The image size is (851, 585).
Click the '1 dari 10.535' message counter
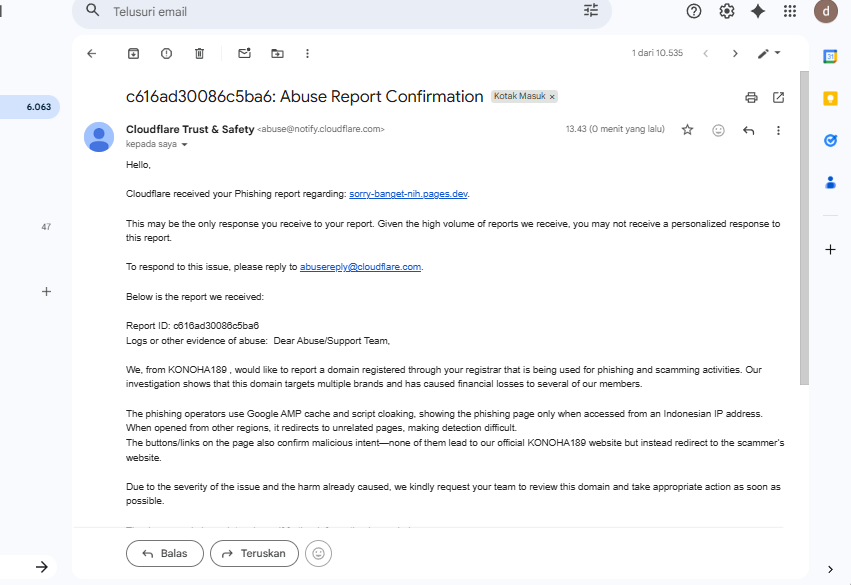coord(657,53)
